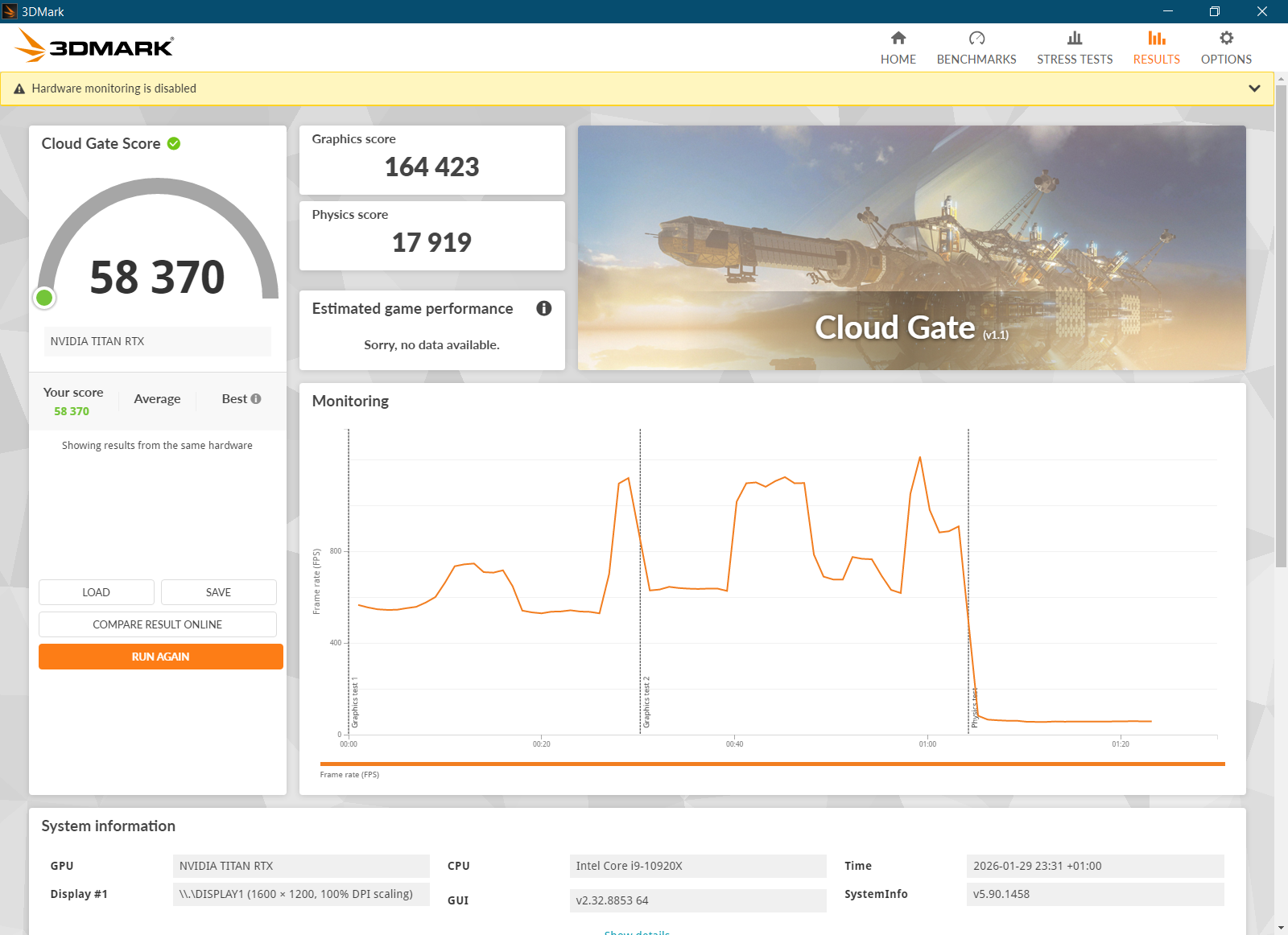Viewport: 1288px width, 935px height.
Task: Click the Results chart icon
Action: pyautogui.click(x=1156, y=38)
